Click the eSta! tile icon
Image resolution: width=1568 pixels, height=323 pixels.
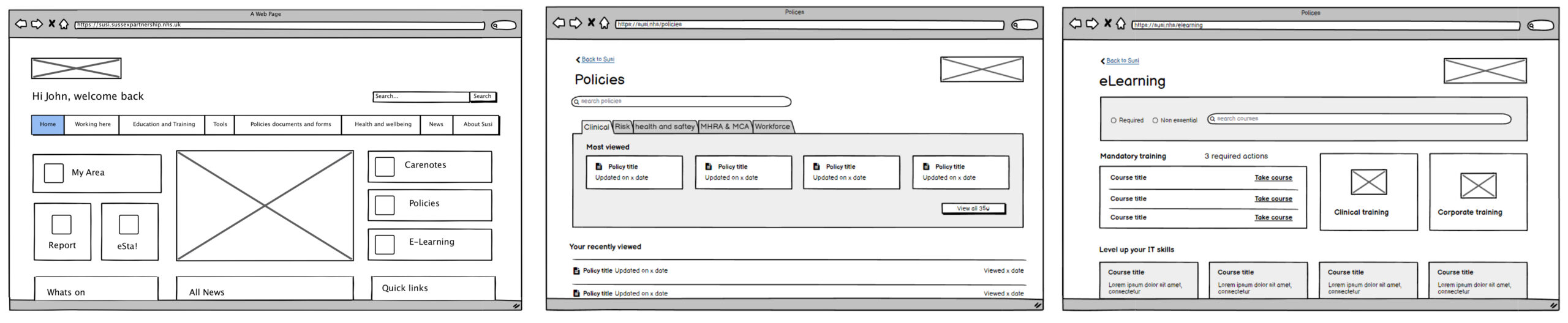(x=129, y=225)
